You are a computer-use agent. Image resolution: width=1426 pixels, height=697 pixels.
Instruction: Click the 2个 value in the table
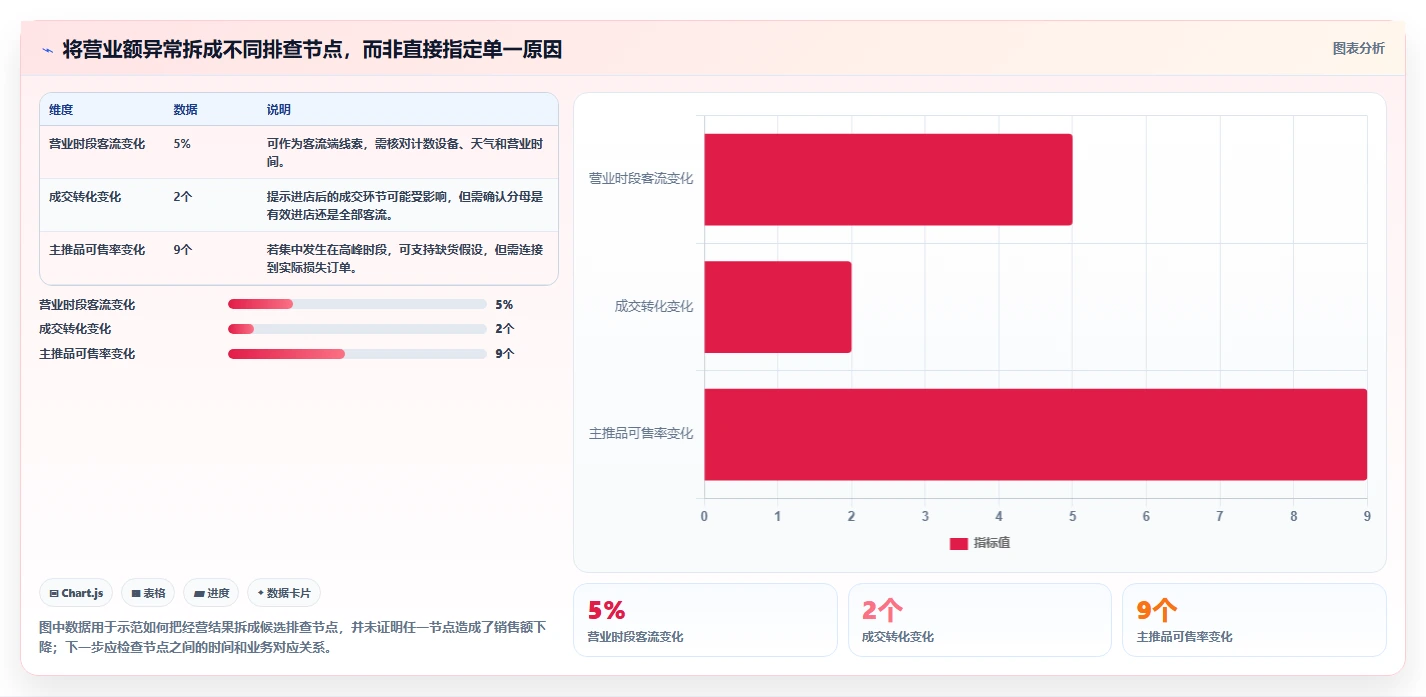point(183,197)
